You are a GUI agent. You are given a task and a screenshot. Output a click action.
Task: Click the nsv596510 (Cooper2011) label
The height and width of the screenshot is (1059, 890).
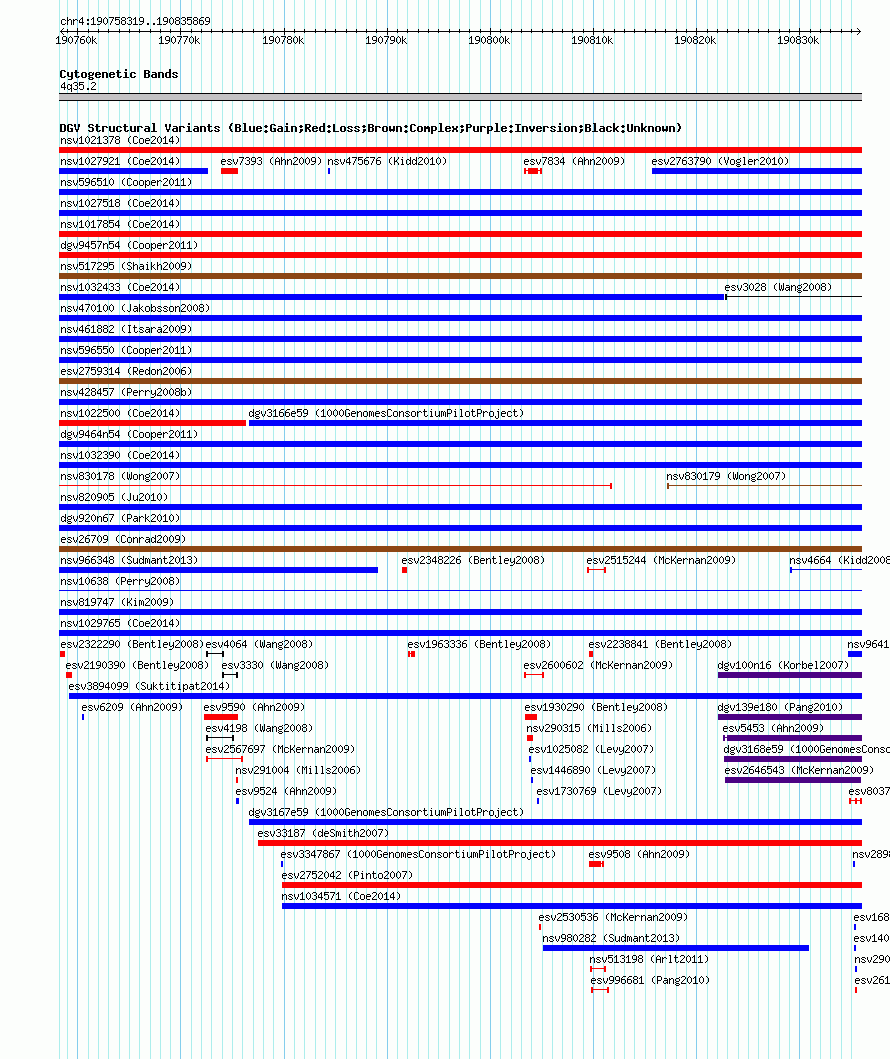[126, 182]
